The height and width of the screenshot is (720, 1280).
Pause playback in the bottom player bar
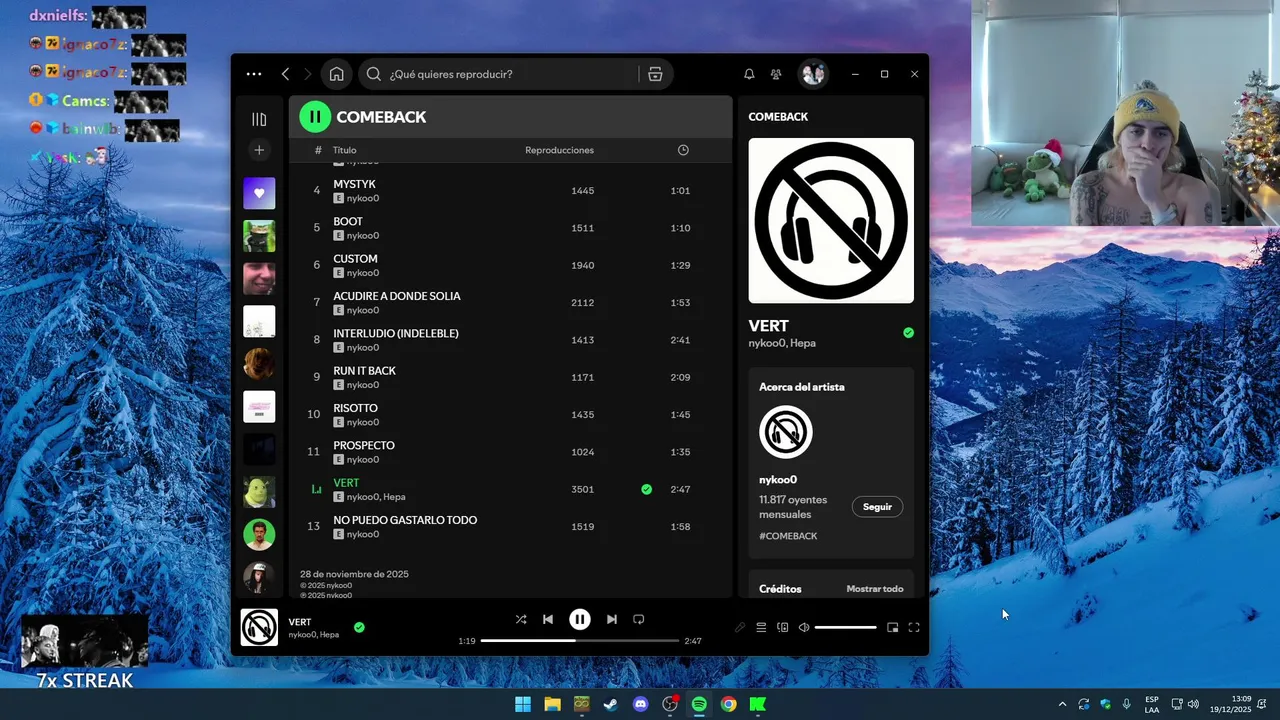pos(580,619)
